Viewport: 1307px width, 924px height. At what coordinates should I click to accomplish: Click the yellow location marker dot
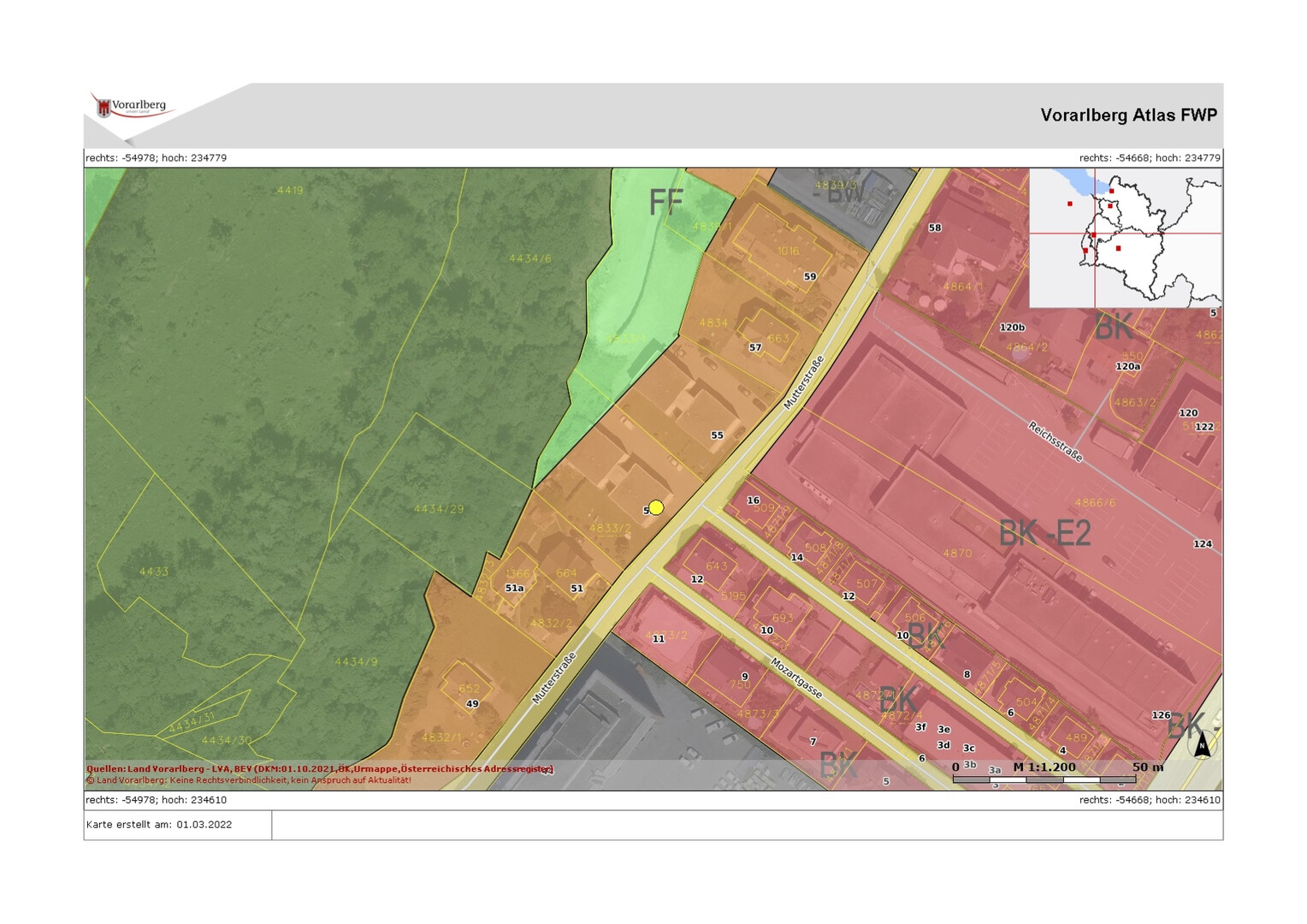656,507
